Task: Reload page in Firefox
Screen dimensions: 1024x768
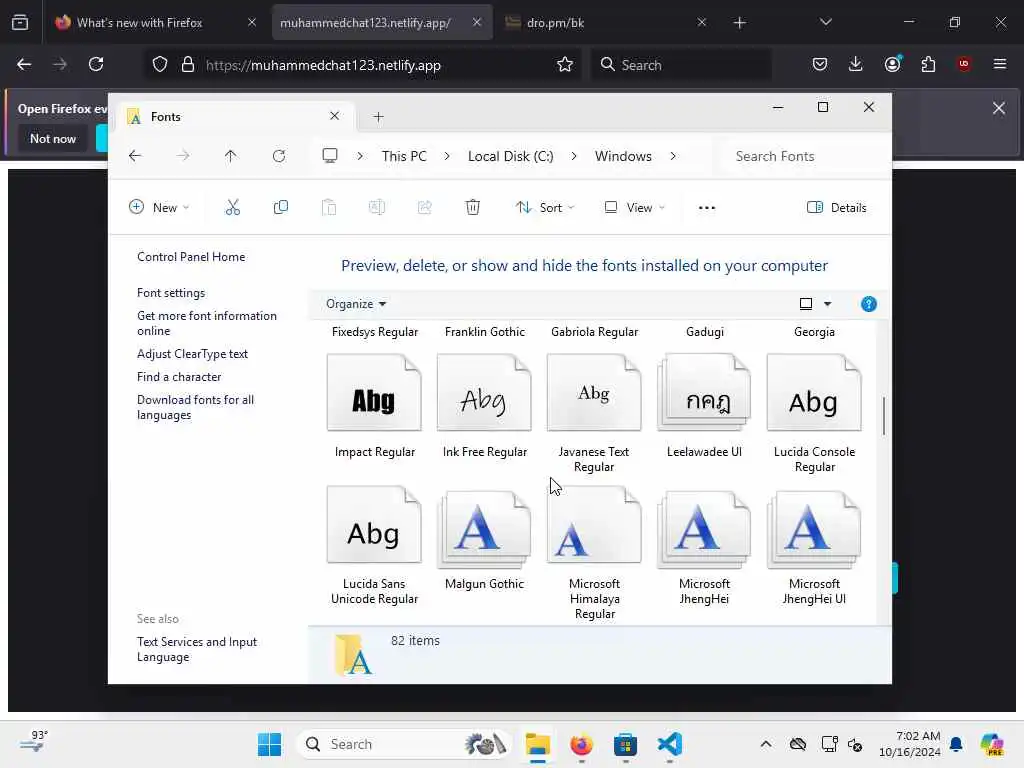Action: pyautogui.click(x=96, y=64)
